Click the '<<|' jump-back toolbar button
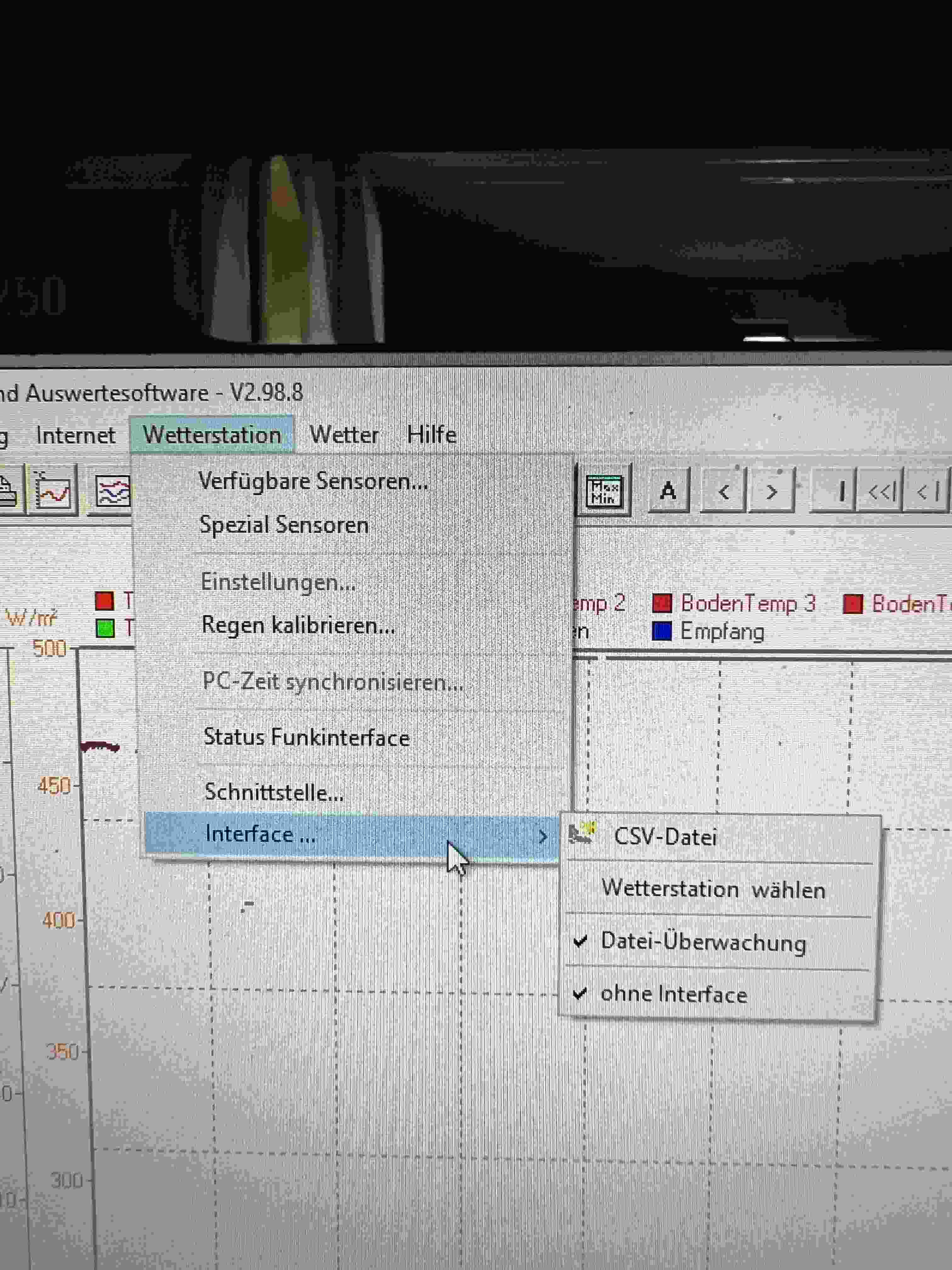Screen dimensions: 952x1270 881,492
